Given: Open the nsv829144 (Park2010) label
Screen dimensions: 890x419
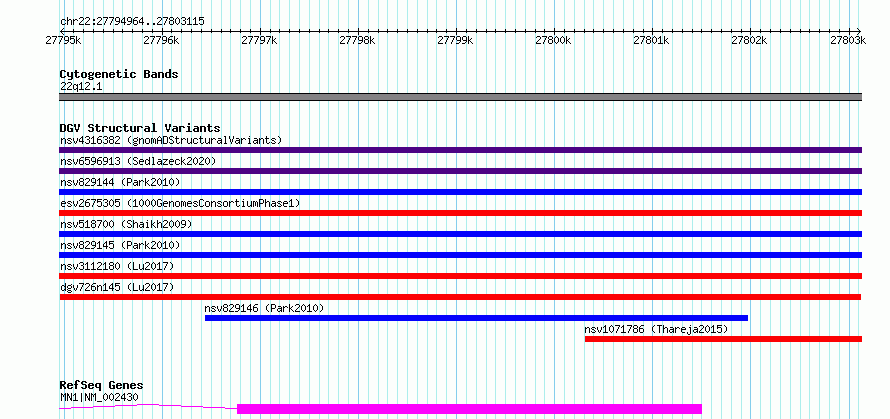Looking at the screenshot, I should point(120,182).
